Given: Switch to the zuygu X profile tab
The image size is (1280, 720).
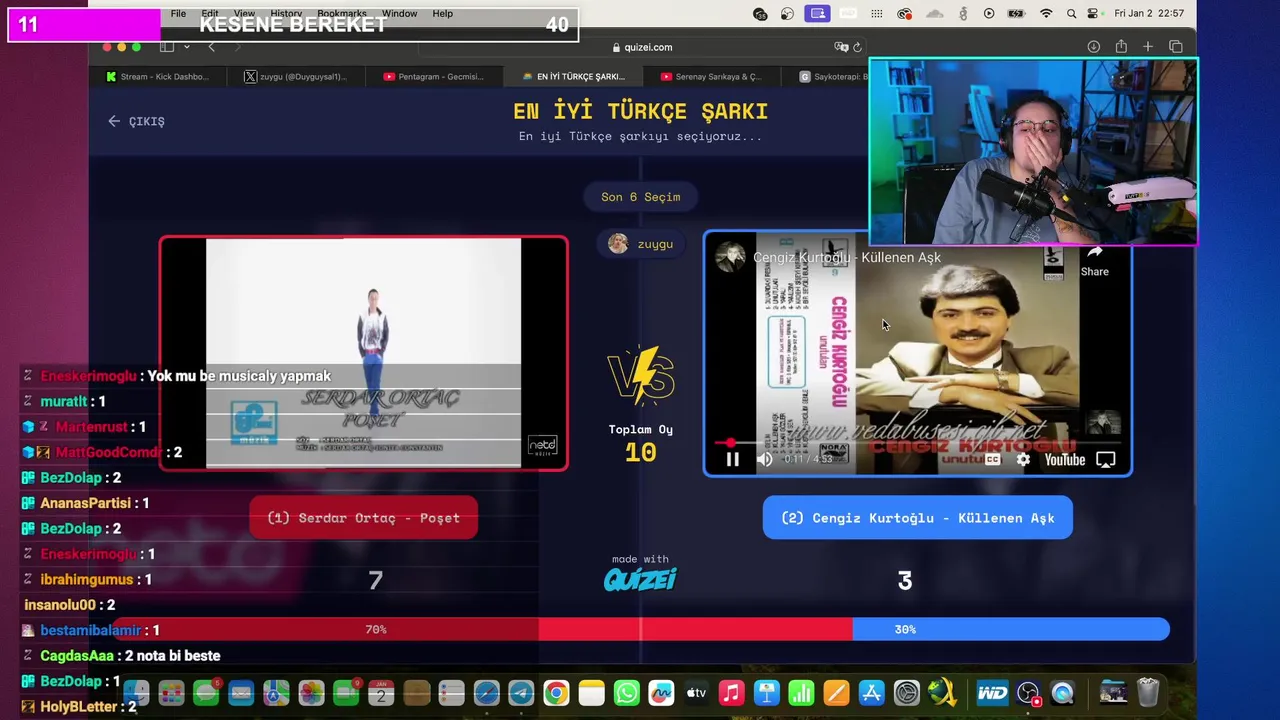Looking at the screenshot, I should click(297, 77).
